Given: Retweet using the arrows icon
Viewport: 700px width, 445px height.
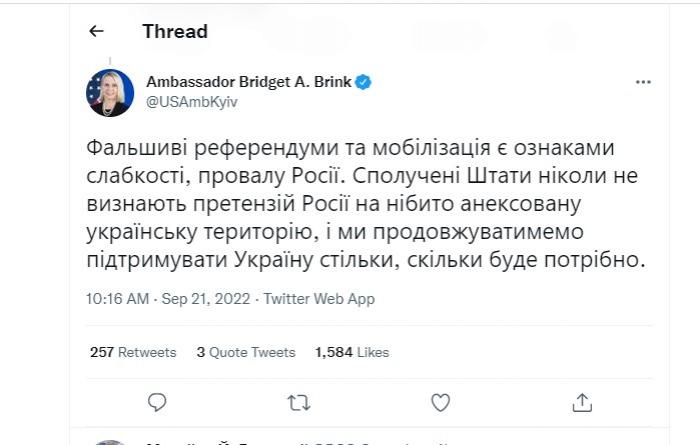Looking at the screenshot, I should (299, 403).
